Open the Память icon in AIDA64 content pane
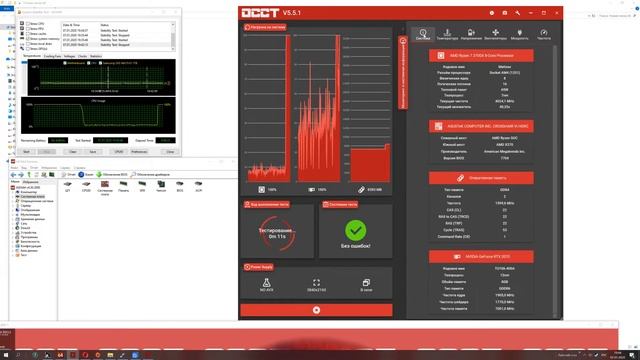 pos(123,186)
